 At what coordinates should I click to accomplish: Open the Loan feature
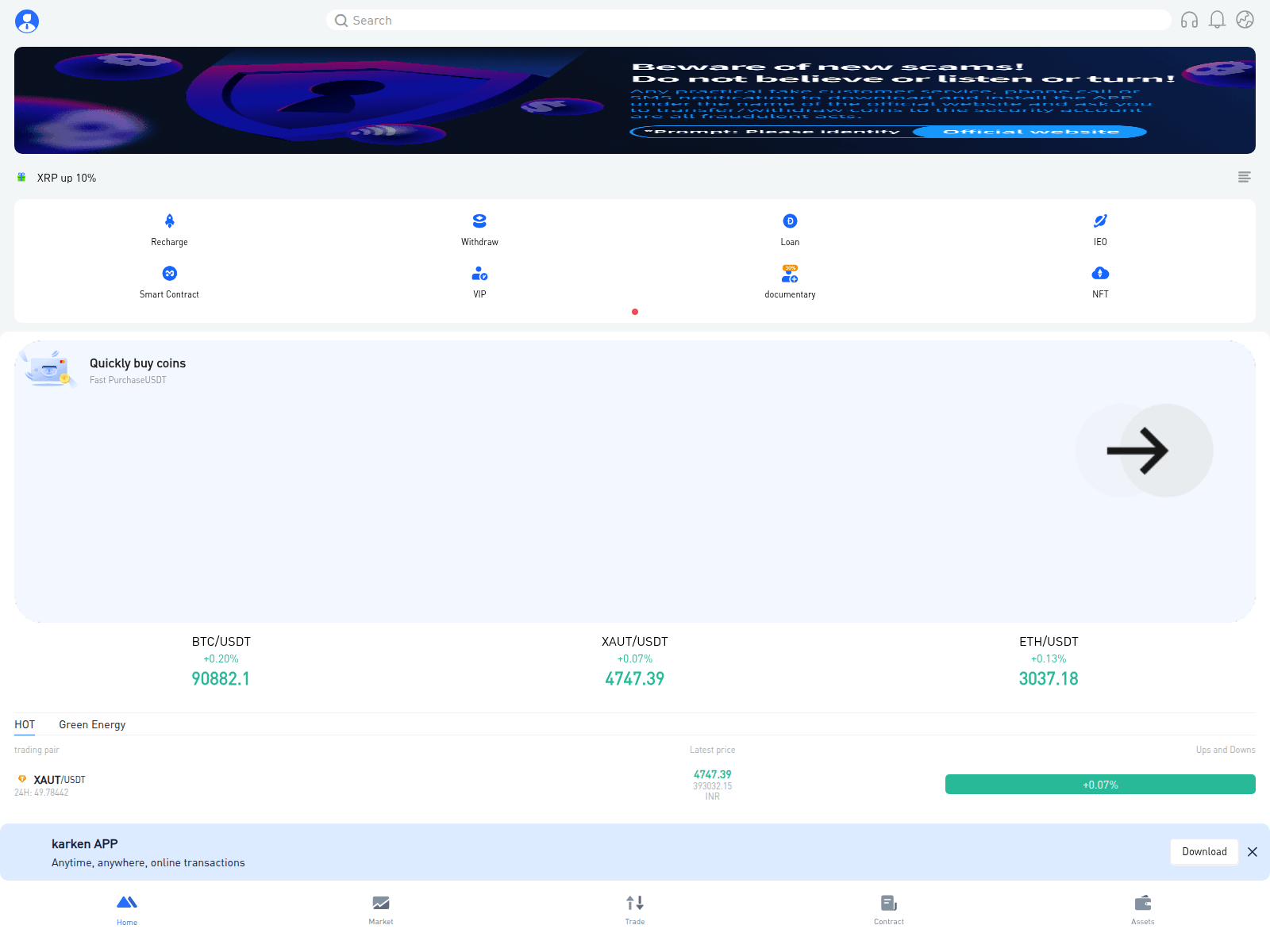click(x=790, y=229)
